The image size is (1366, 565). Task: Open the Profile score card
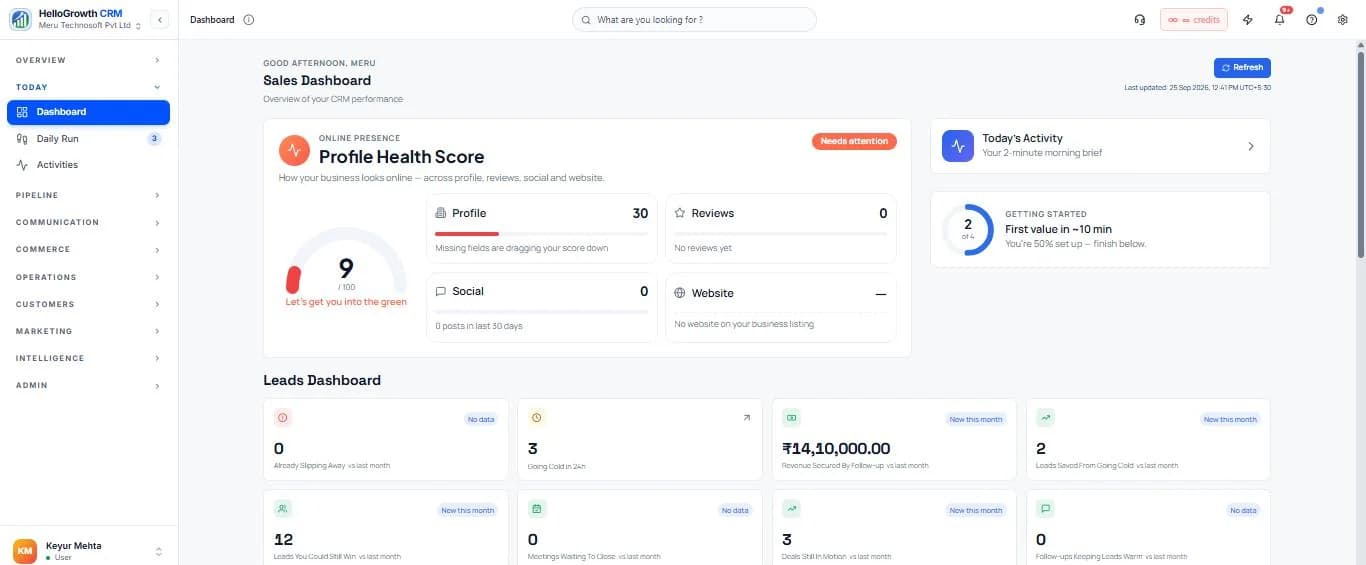point(542,229)
